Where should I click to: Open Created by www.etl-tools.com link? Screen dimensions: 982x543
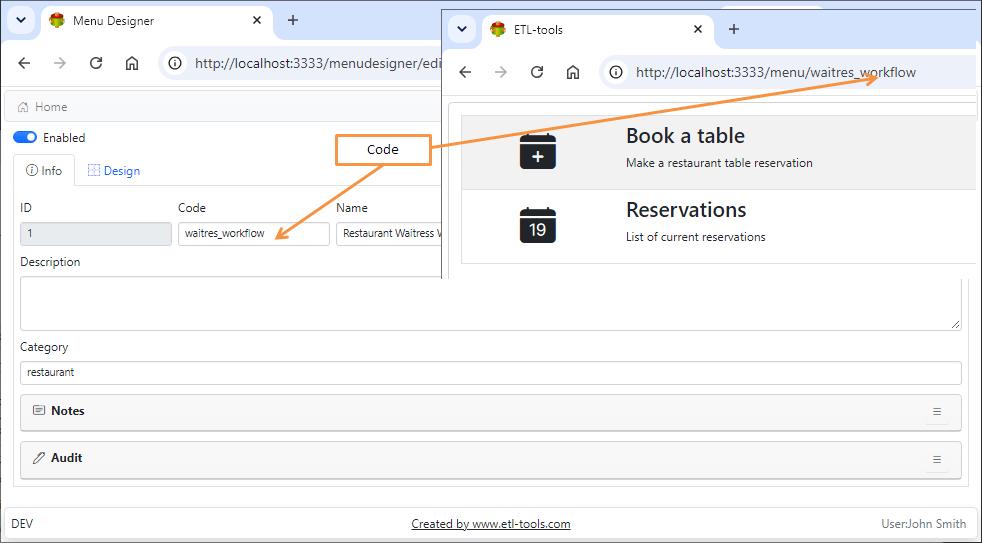490,524
